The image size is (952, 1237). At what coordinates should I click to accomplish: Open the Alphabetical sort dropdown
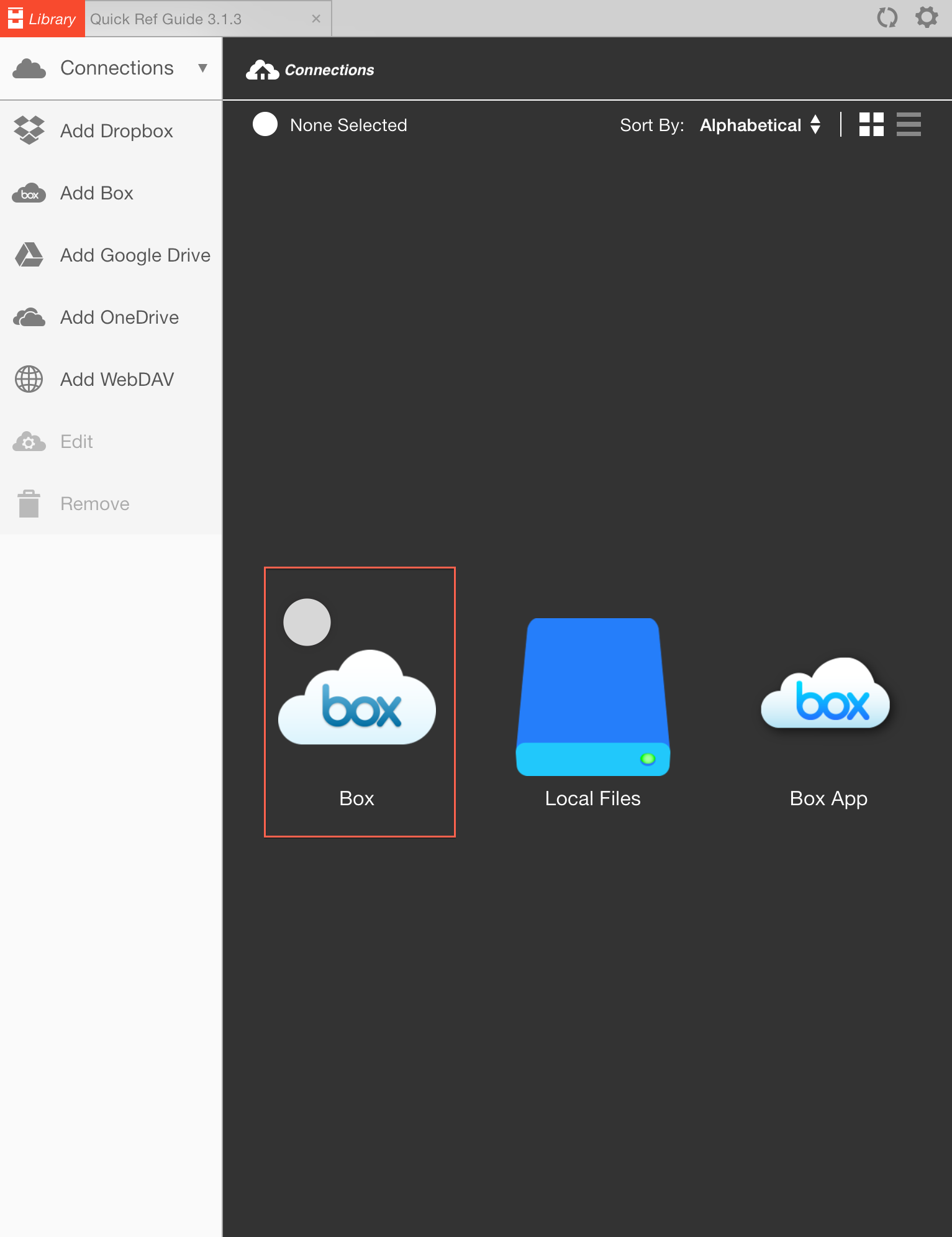coord(750,126)
